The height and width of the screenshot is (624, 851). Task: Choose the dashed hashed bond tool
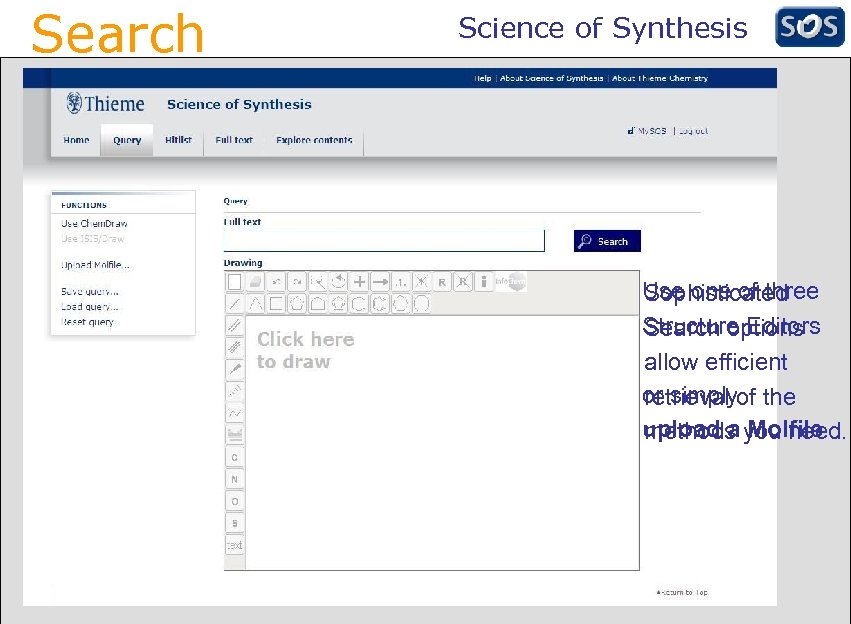[x=234, y=391]
